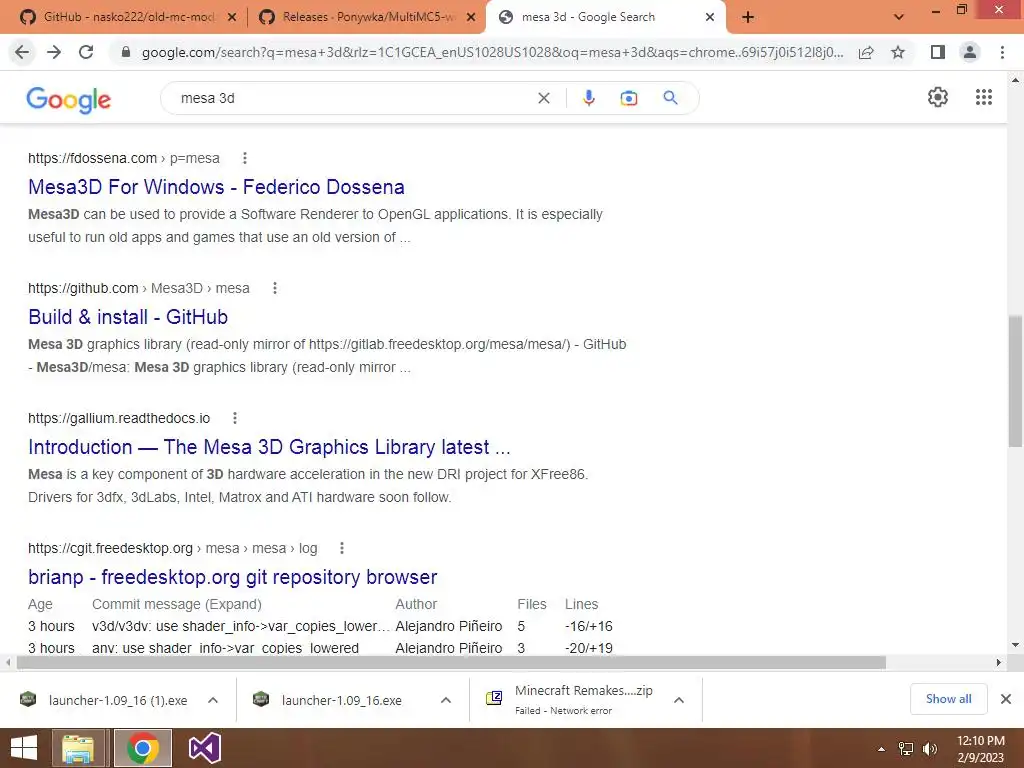The height and width of the screenshot is (768, 1024).
Task: Open brianp - freedesktop.org git repository browser
Action: click(x=232, y=577)
